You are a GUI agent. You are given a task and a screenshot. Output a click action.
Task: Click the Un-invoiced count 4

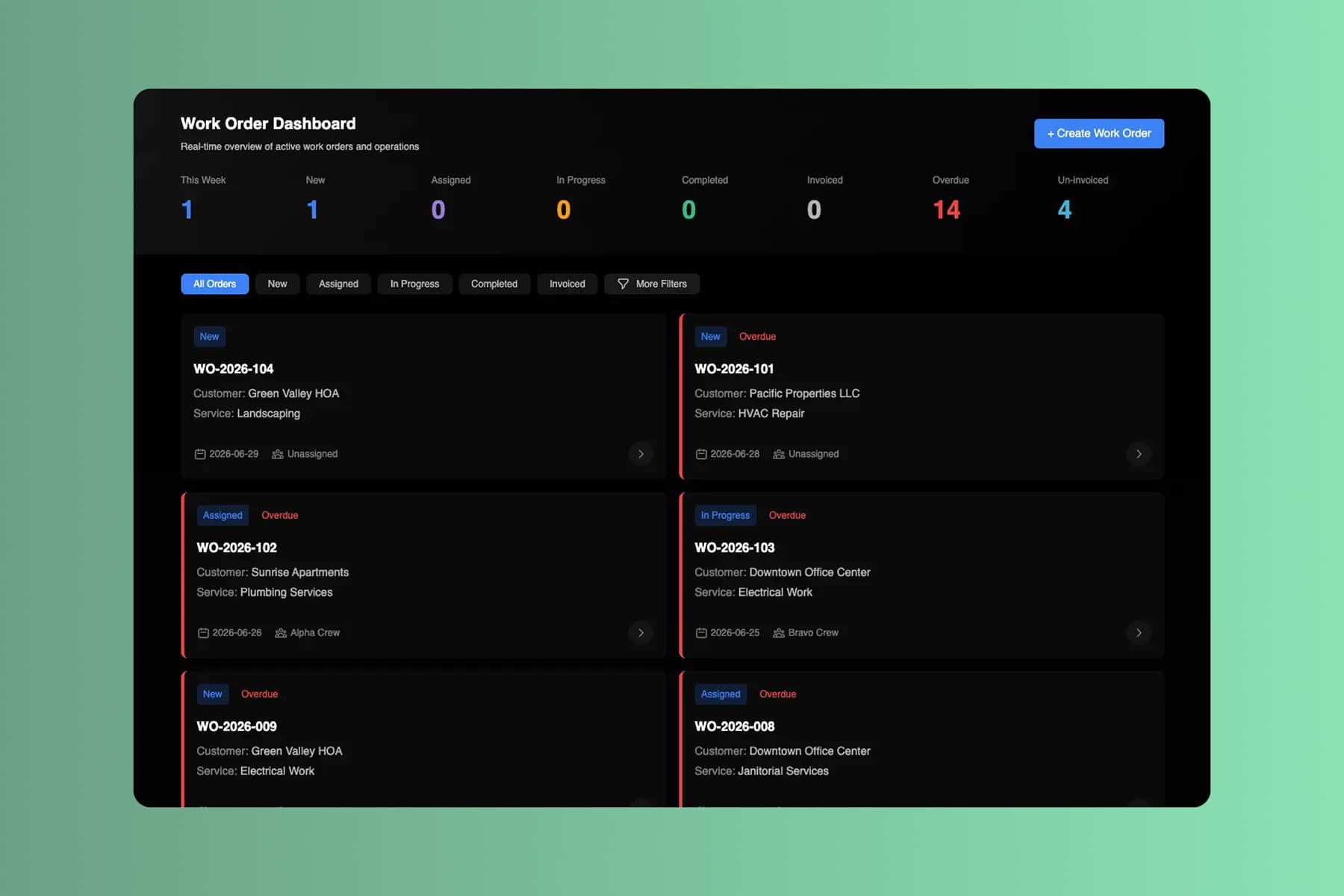pyautogui.click(x=1065, y=210)
